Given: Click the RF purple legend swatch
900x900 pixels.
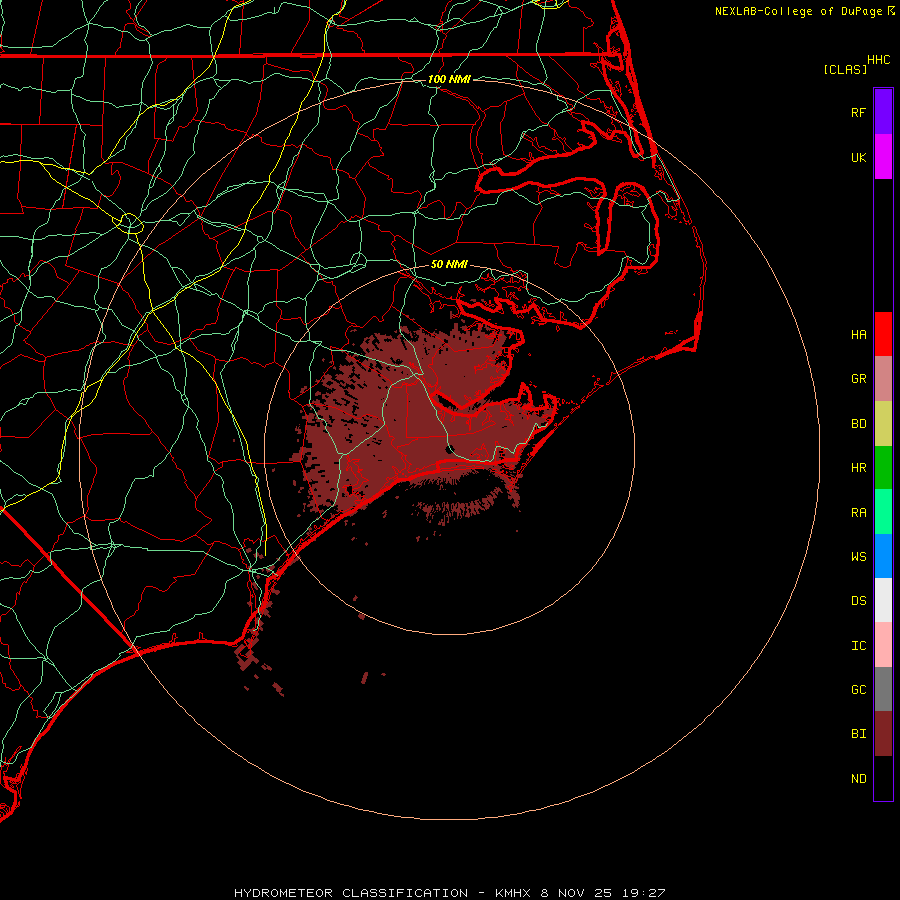Looking at the screenshot, I should point(883,112).
